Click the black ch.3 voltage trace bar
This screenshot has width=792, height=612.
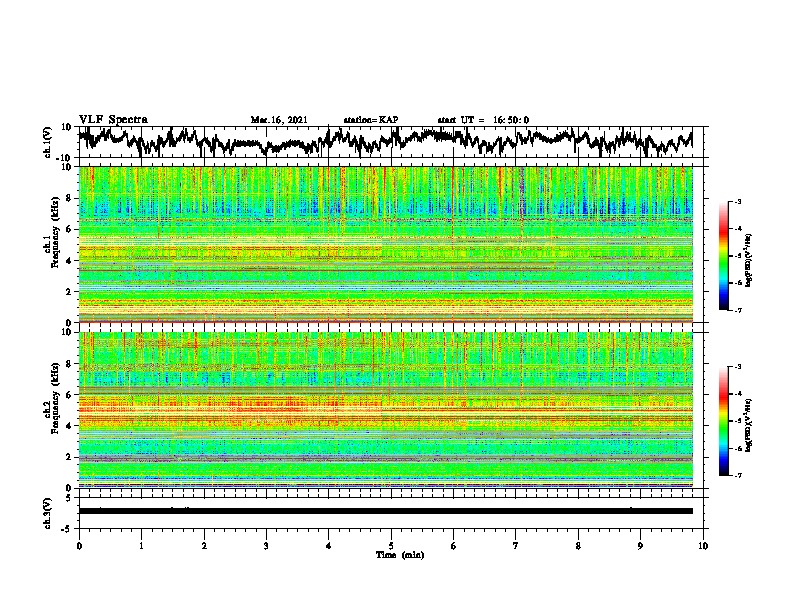[385, 511]
